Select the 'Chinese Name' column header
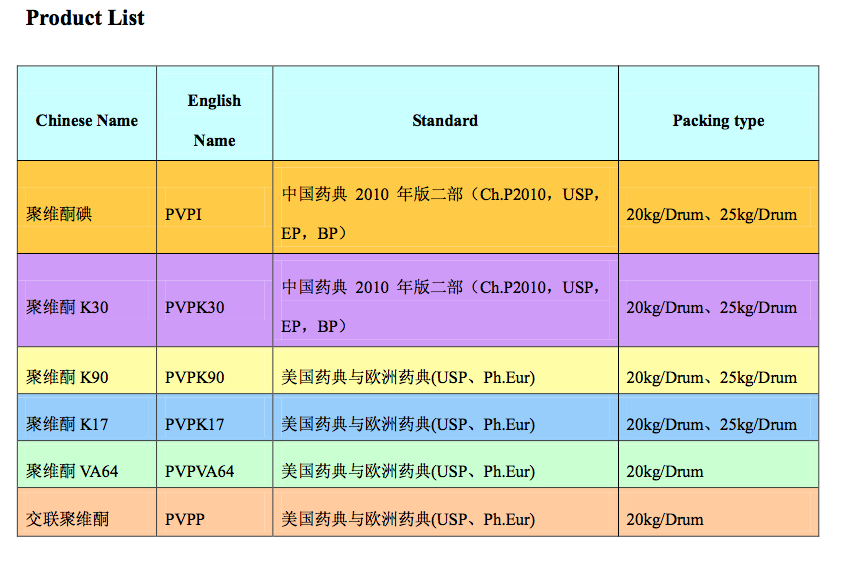 (x=87, y=113)
